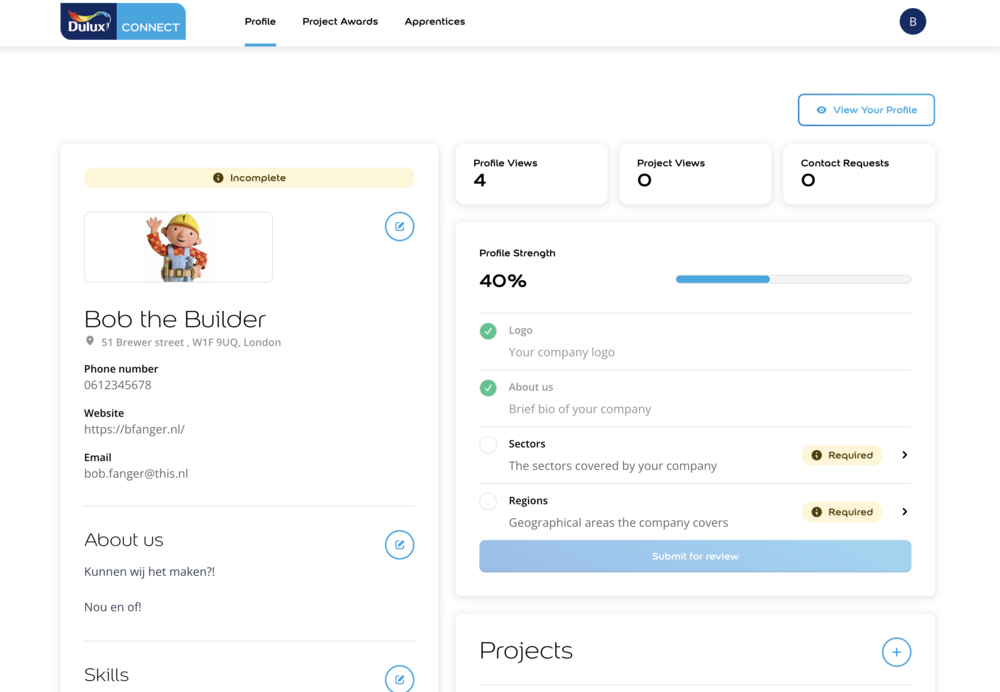Select the empty Sectors circle

[488, 445]
